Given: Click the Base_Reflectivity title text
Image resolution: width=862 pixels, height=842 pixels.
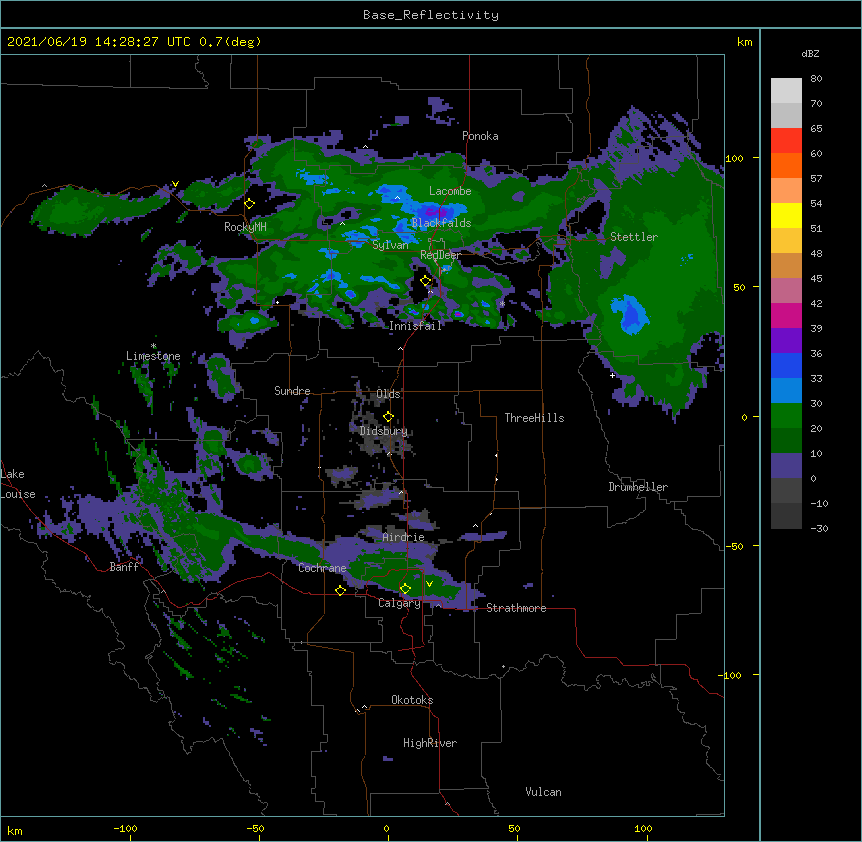Looking at the screenshot, I should pos(430,15).
